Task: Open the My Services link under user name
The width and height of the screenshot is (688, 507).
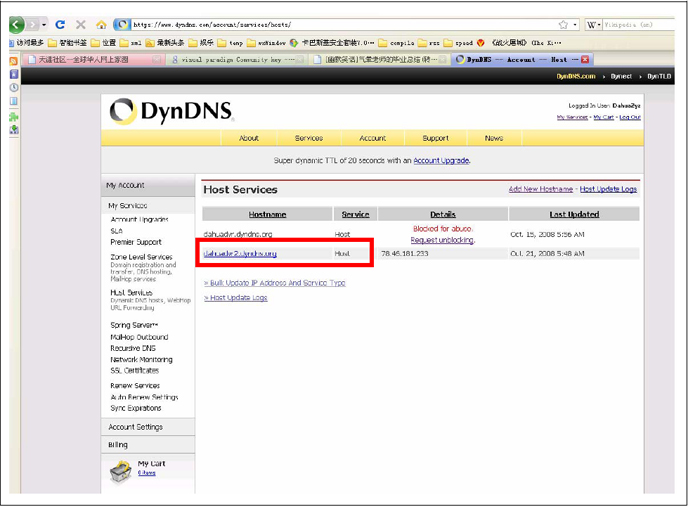Action: [x=572, y=117]
